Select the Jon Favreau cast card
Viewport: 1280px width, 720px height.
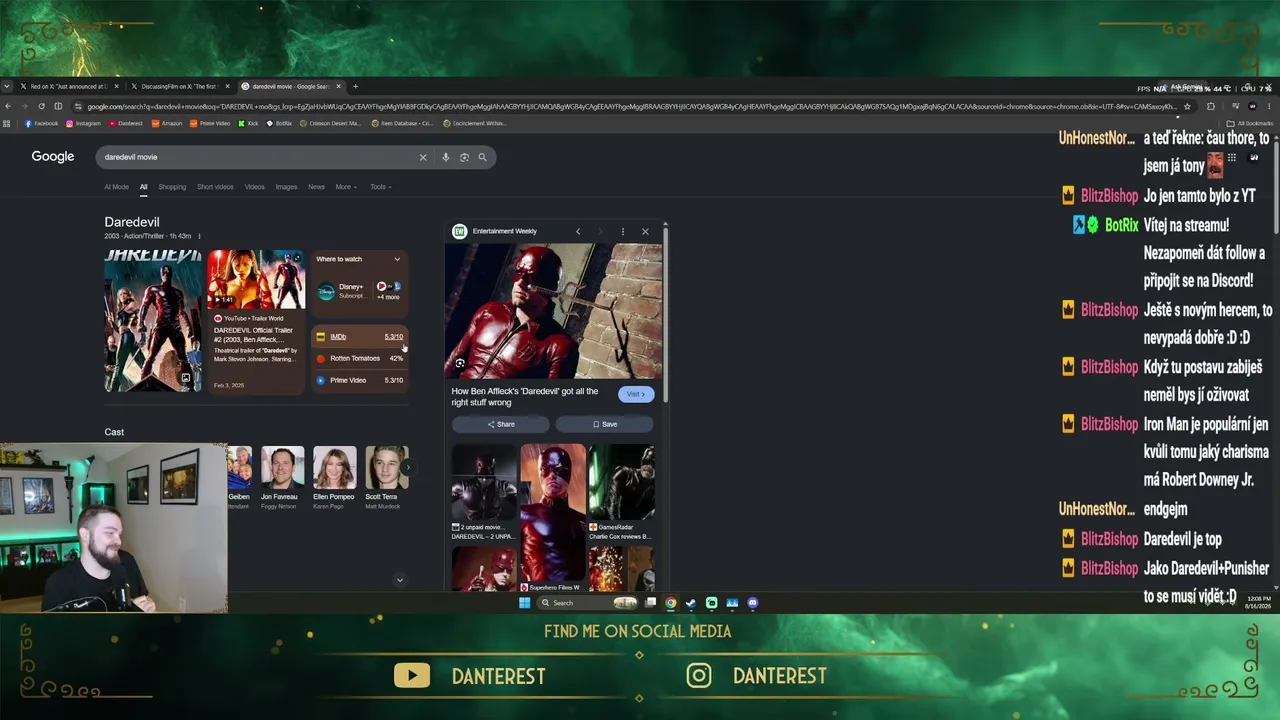282,479
